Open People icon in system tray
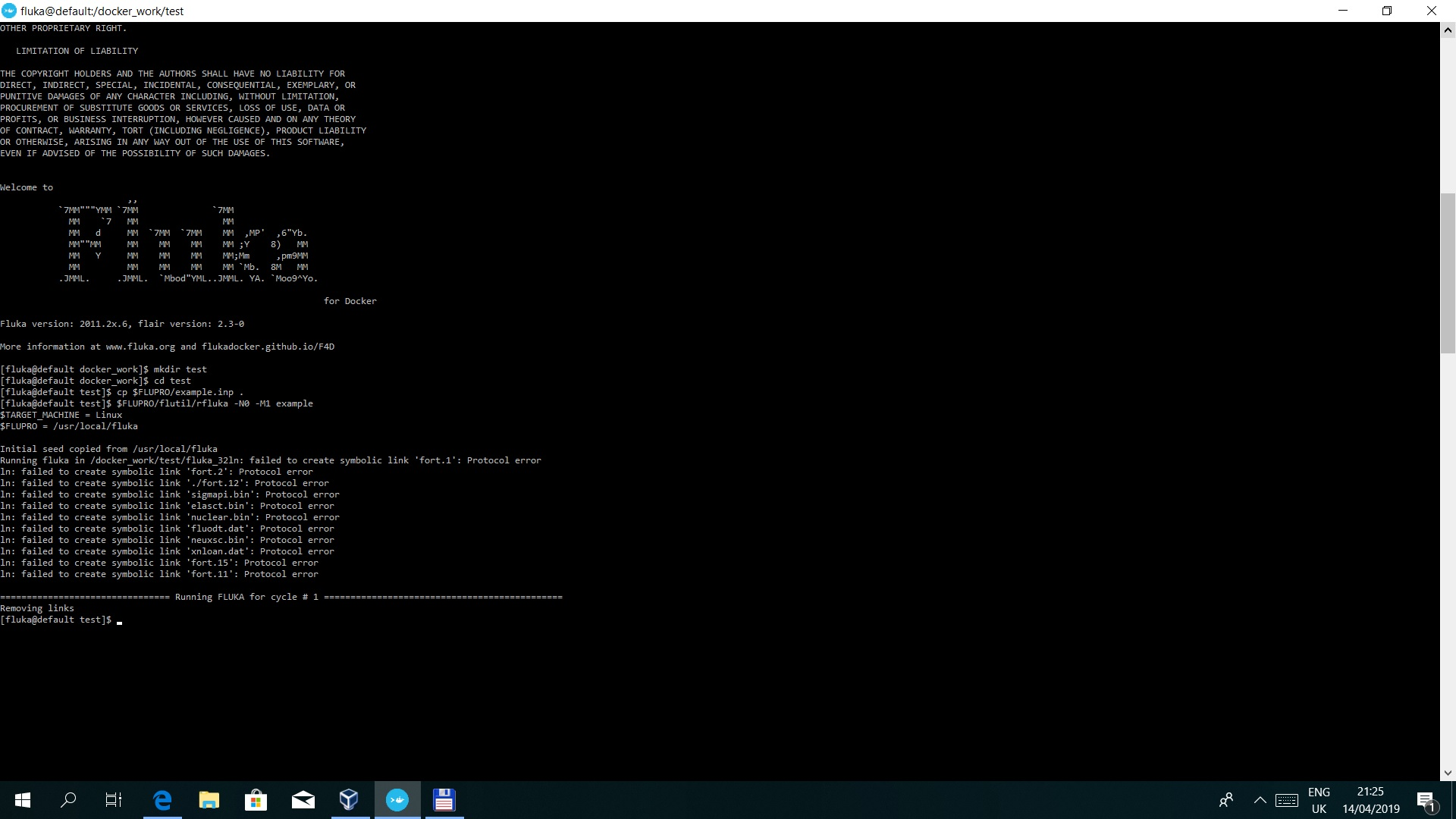Image resolution: width=1456 pixels, height=819 pixels. tap(1226, 800)
